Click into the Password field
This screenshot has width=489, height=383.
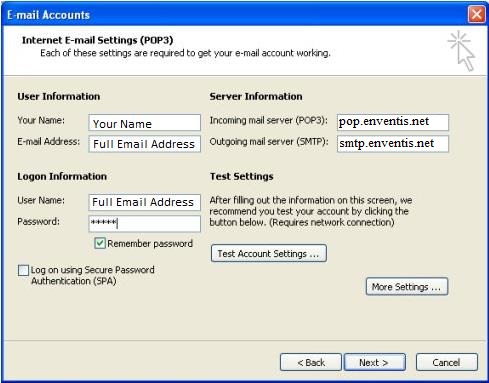point(145,223)
